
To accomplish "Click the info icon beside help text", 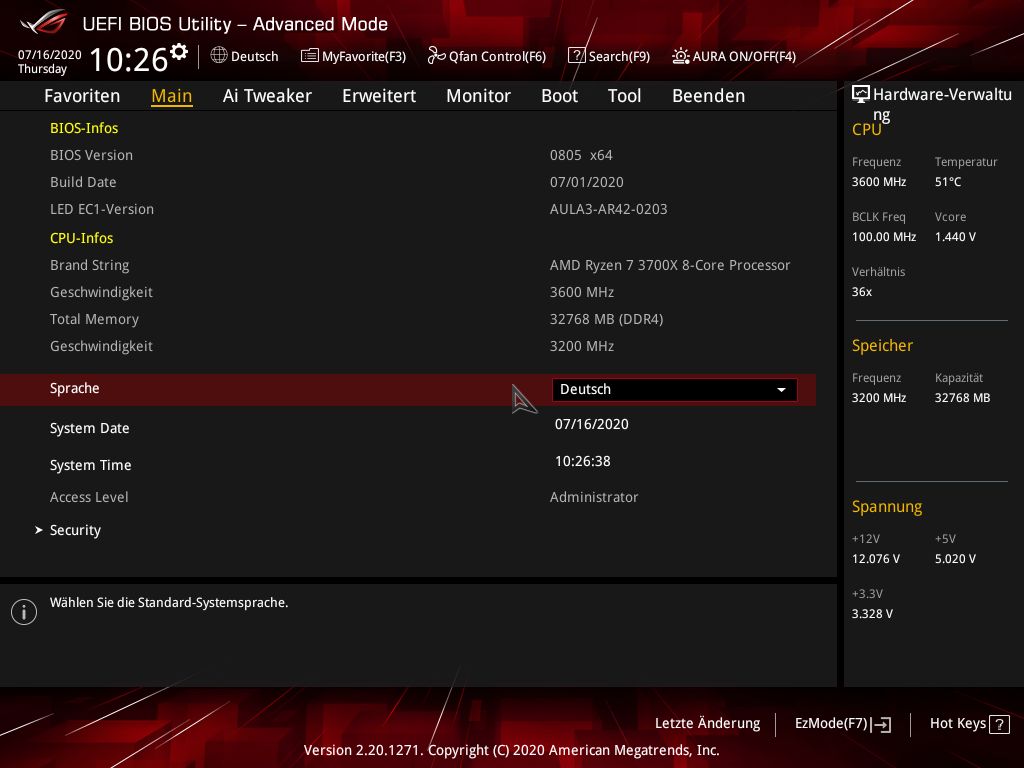I will pyautogui.click(x=24, y=612).
